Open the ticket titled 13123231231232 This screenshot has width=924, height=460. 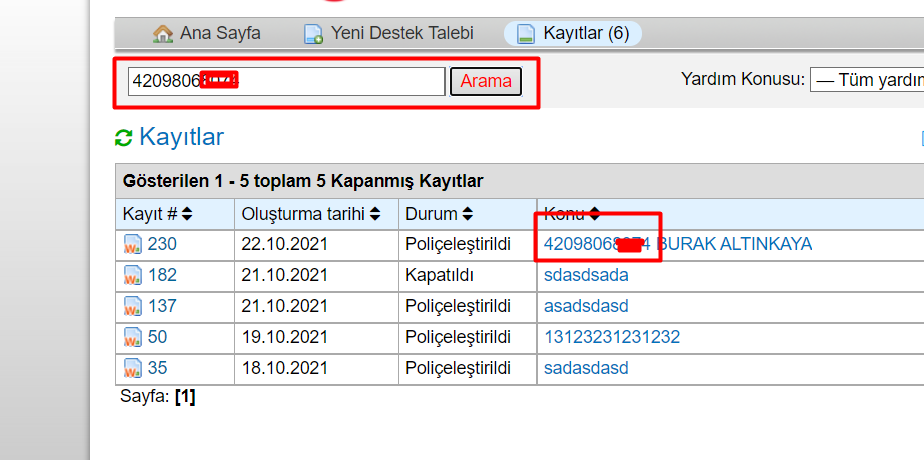coord(611,337)
